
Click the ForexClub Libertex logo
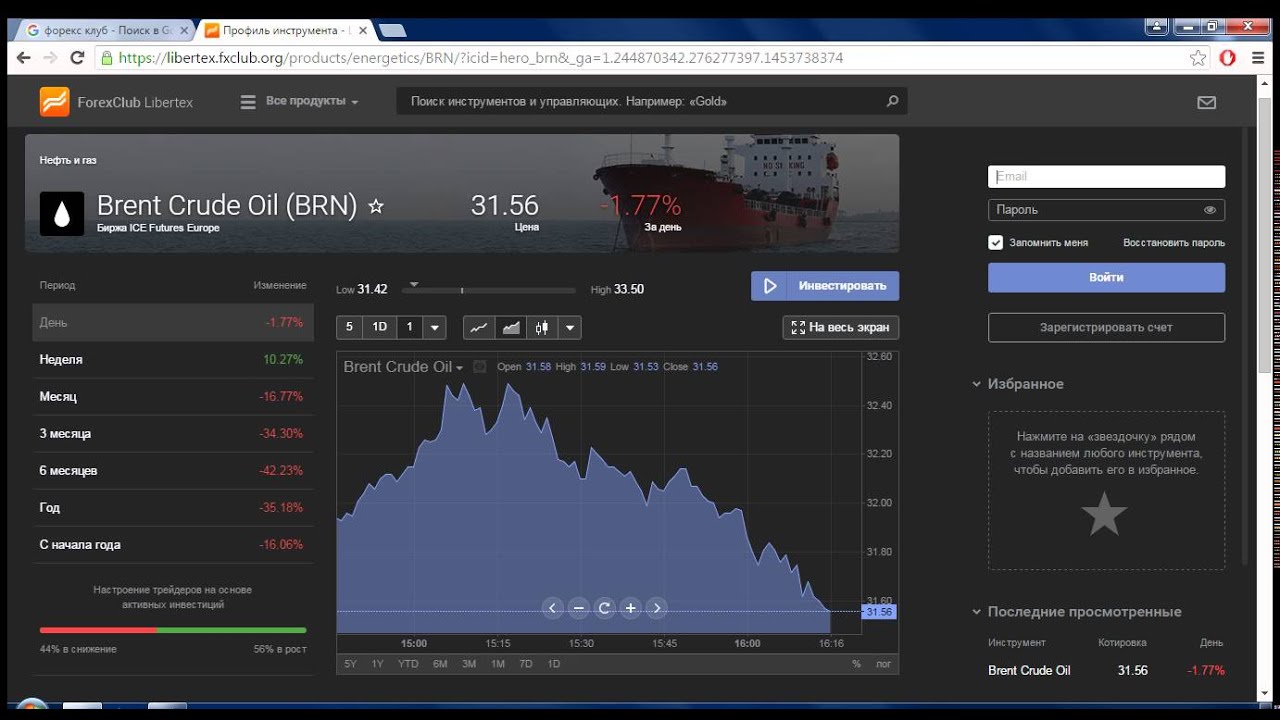click(x=116, y=102)
